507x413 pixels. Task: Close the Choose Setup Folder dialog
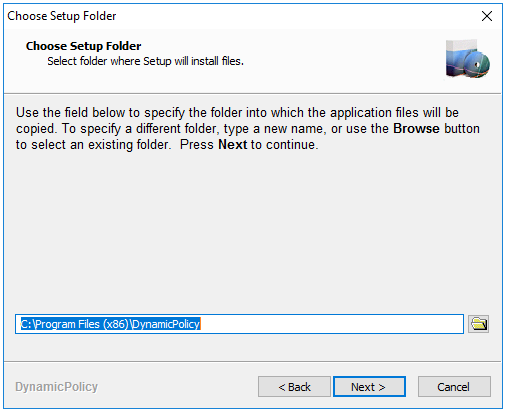(x=487, y=16)
